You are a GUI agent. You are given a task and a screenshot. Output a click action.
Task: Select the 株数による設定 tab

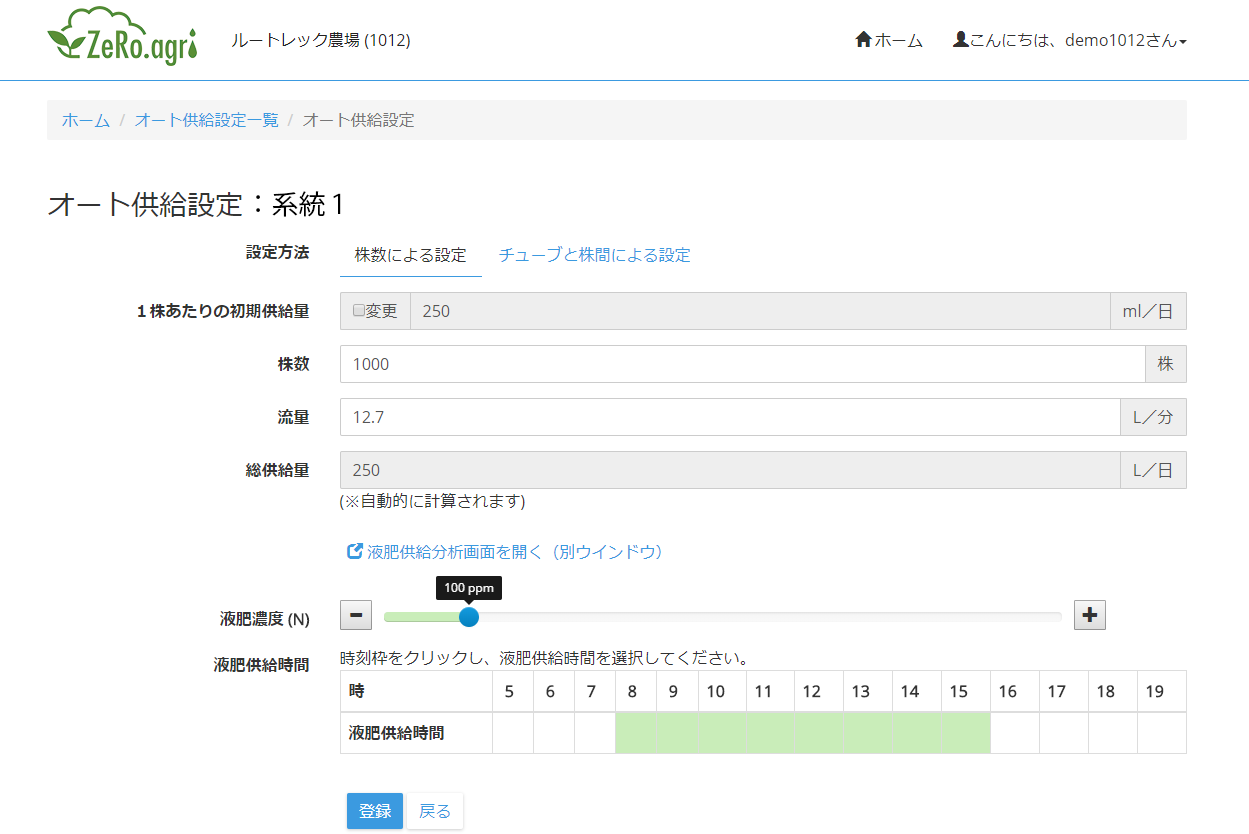click(x=411, y=255)
